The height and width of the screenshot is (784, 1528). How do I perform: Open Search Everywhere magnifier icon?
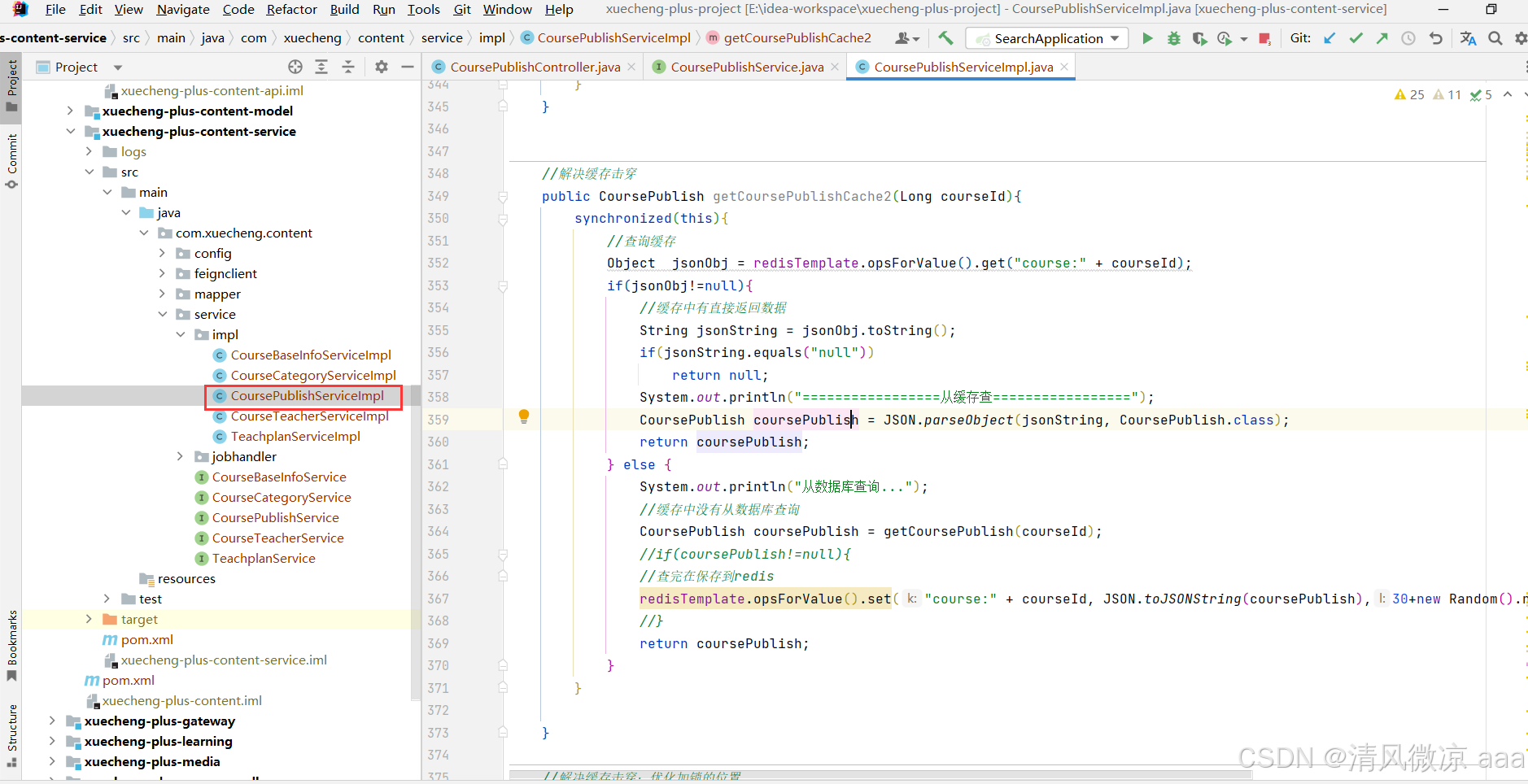click(1495, 38)
